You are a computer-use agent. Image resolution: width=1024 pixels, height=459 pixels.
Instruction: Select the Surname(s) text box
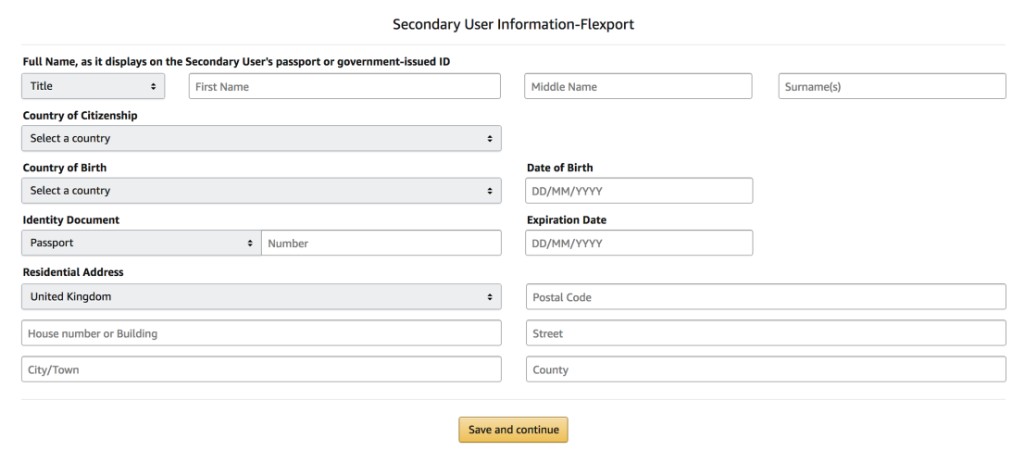pyautogui.click(x=892, y=87)
